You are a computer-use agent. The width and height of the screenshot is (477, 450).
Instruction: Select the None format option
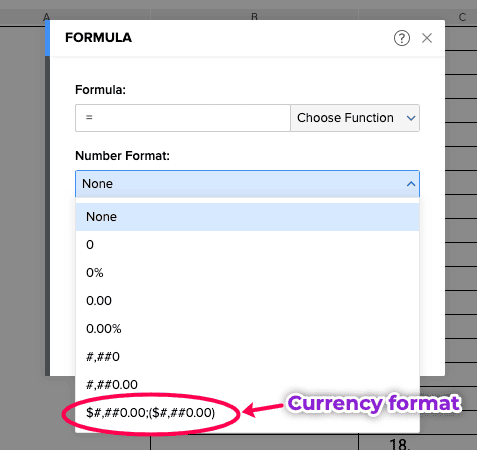(x=247, y=217)
